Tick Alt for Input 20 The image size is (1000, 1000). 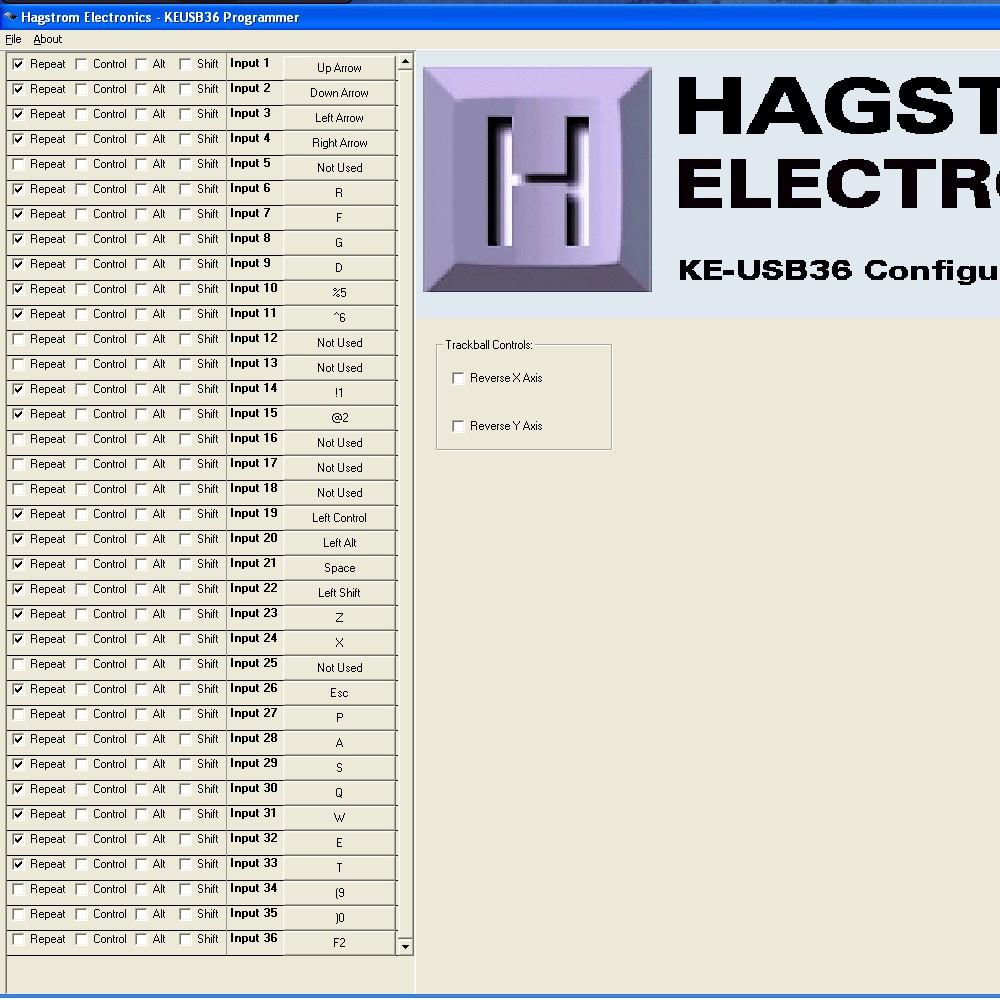141,540
